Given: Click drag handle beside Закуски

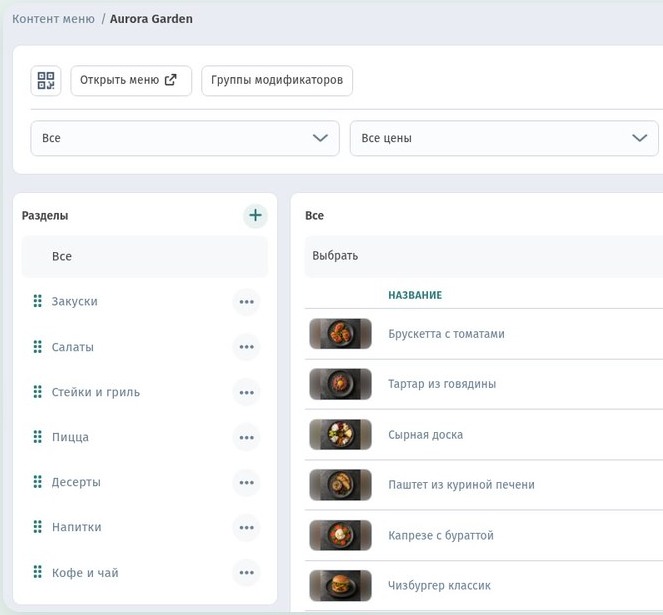Looking at the screenshot, I should 38,301.
